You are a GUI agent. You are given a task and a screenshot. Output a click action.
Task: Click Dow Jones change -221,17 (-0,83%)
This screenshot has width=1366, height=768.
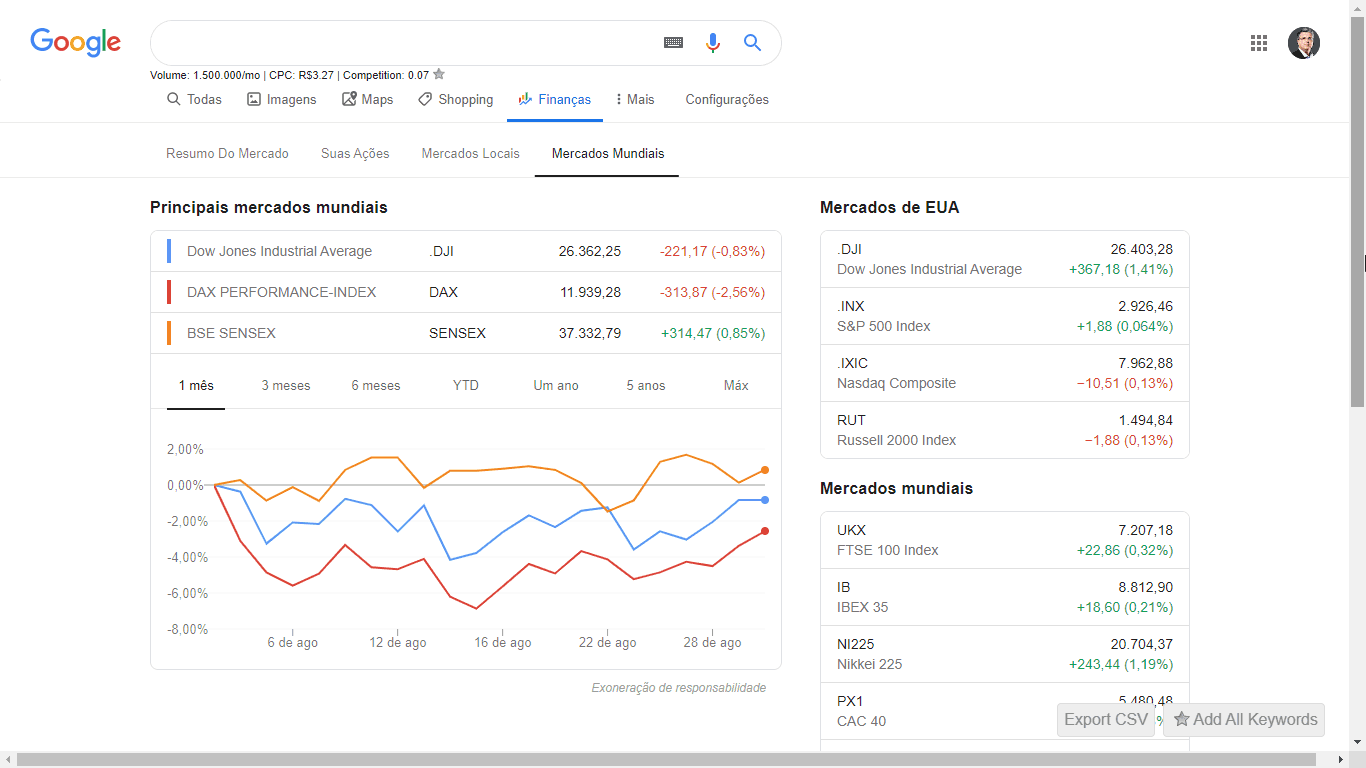click(713, 251)
